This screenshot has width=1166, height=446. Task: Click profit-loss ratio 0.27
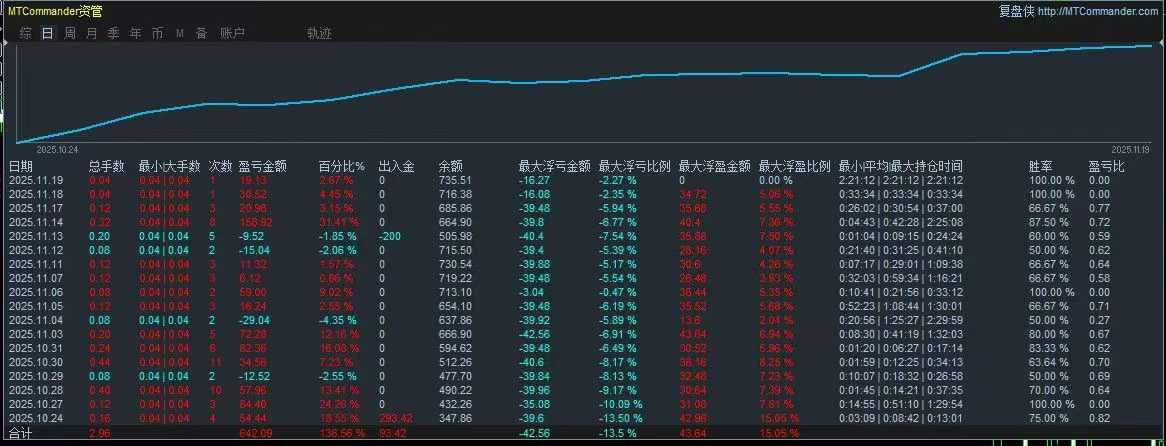tap(1100, 320)
